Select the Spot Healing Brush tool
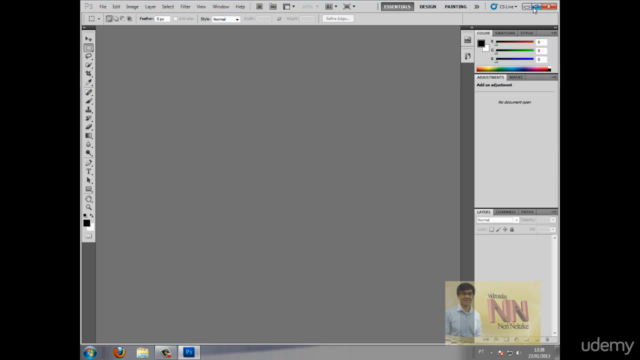 (89, 92)
